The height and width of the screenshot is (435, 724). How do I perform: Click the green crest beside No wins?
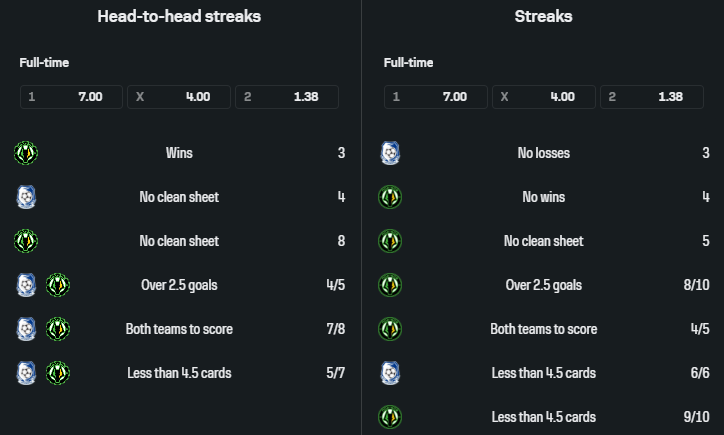[x=390, y=197]
